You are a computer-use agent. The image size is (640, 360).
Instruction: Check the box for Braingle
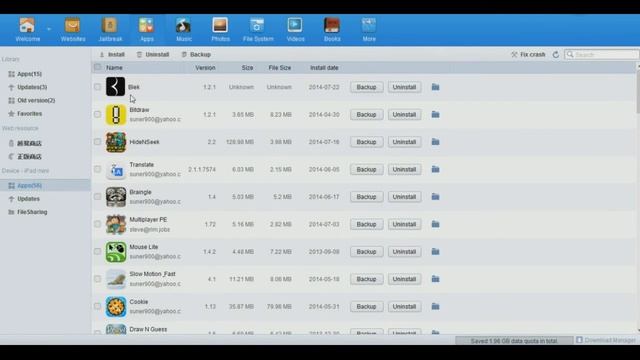[x=97, y=196]
